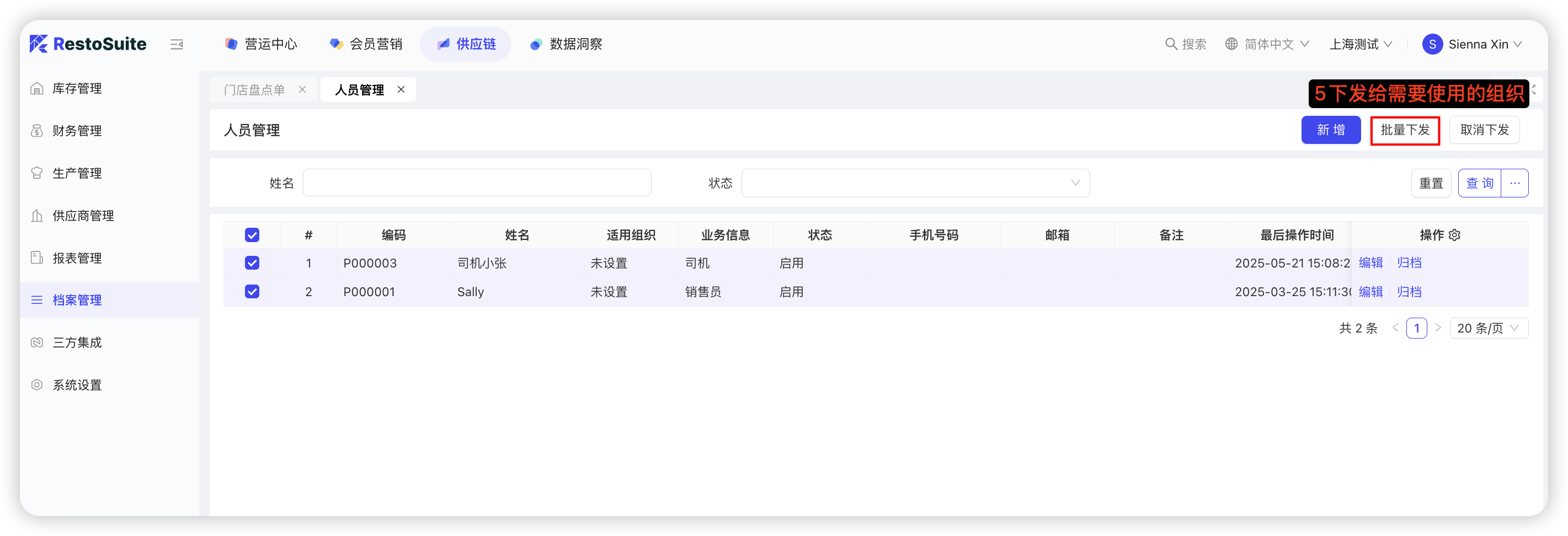Image resolution: width=1568 pixels, height=536 pixels.
Task: Go to the next page arrow
Action: (1438, 328)
